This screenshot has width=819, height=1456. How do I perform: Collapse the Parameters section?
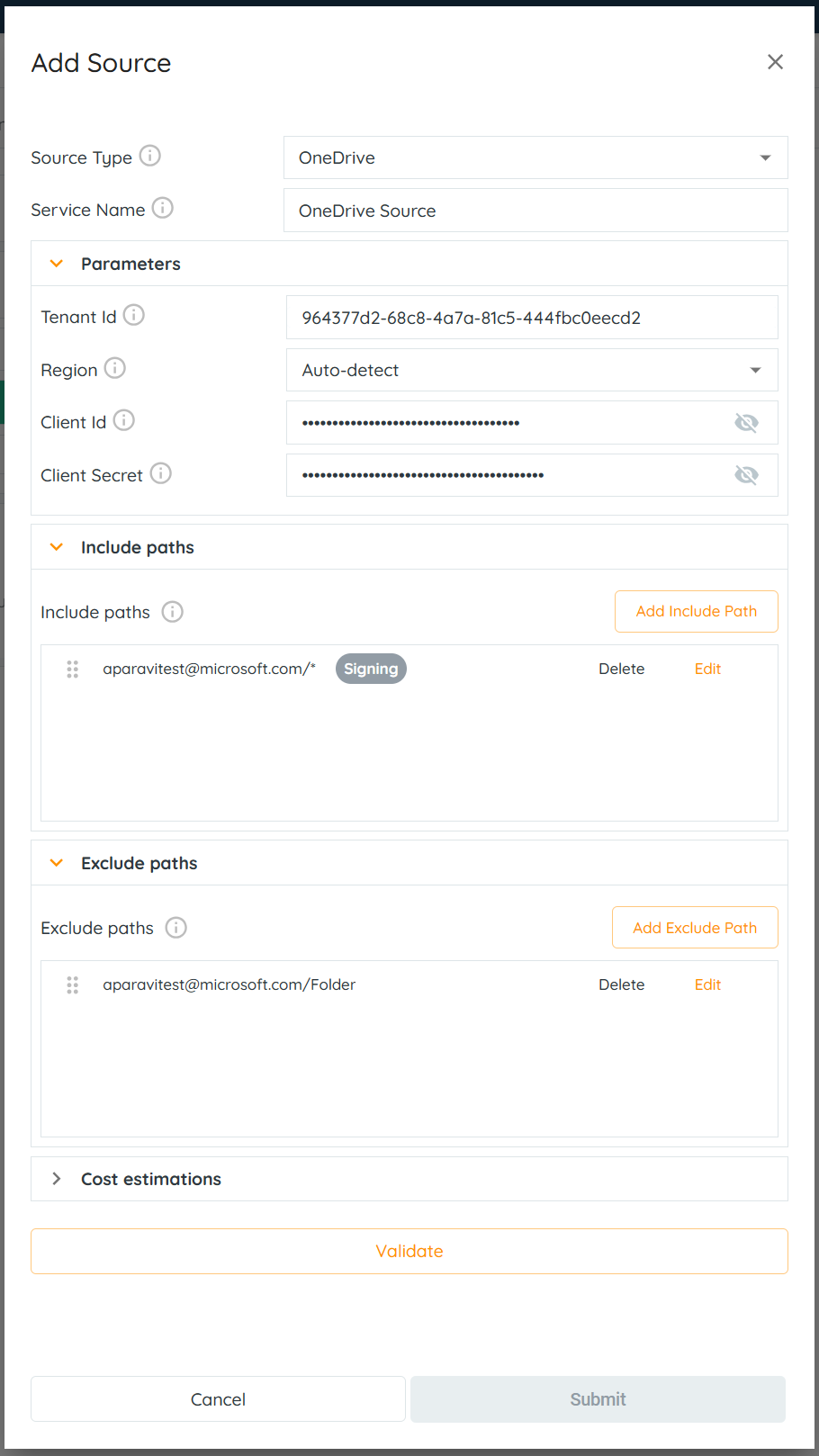57,264
